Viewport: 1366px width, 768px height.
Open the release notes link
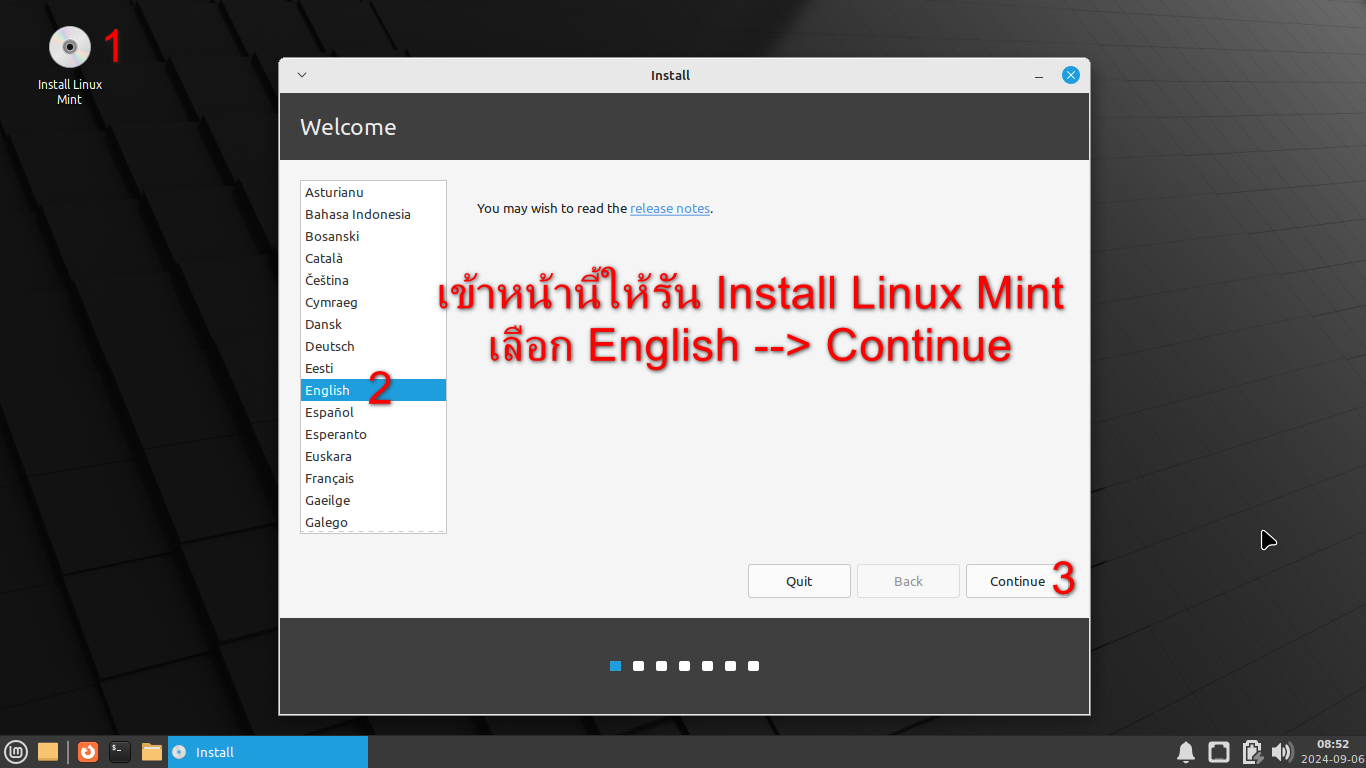(670, 209)
